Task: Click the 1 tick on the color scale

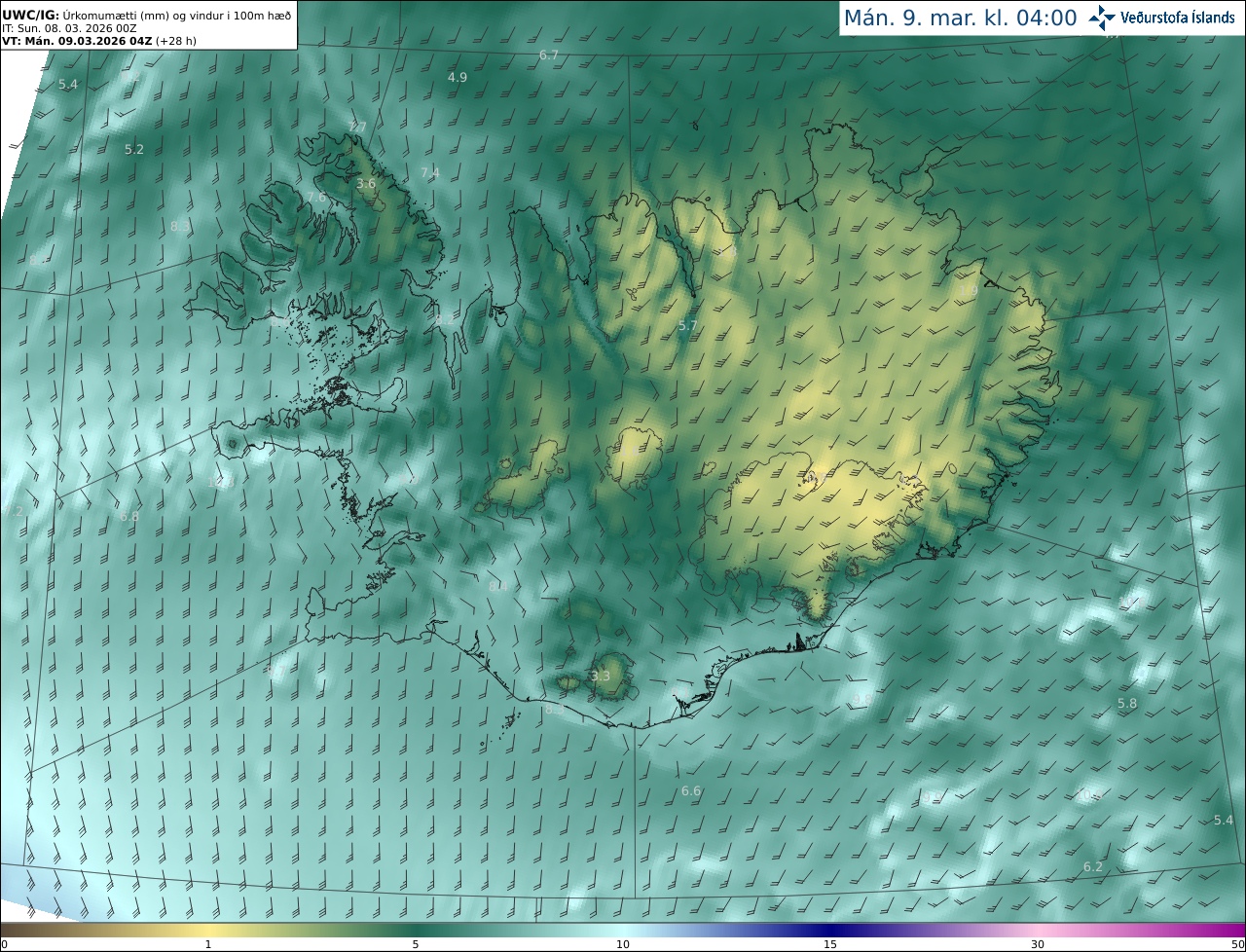Action: [x=208, y=944]
